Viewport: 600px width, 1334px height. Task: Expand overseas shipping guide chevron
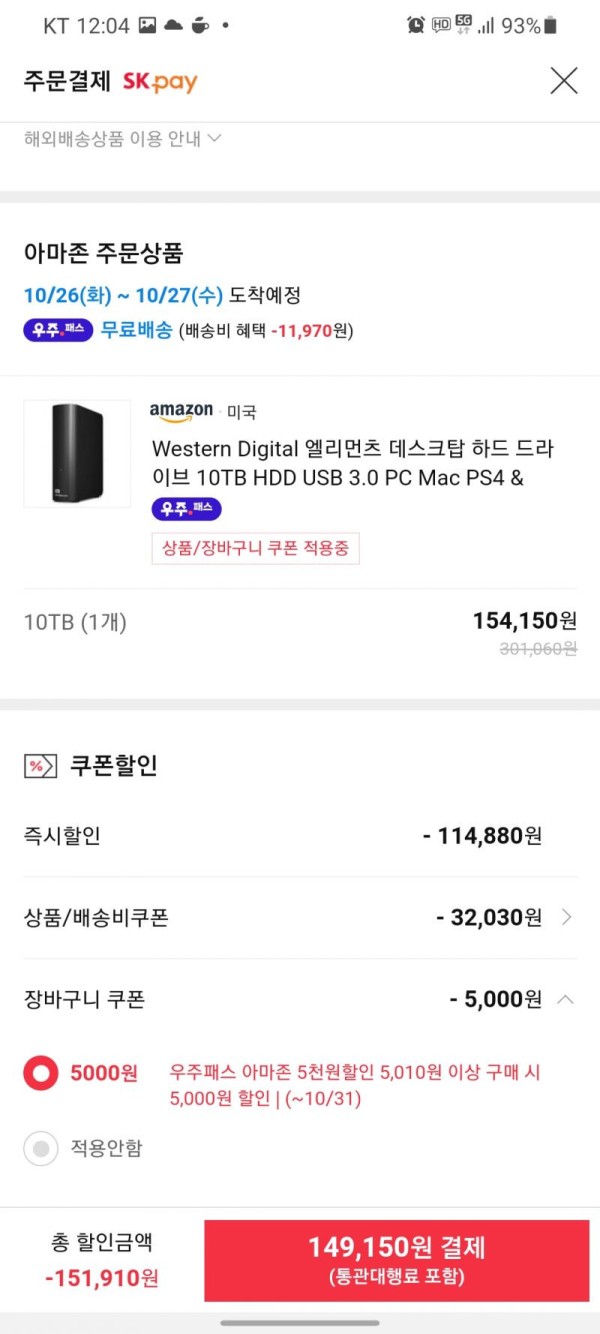click(214, 139)
